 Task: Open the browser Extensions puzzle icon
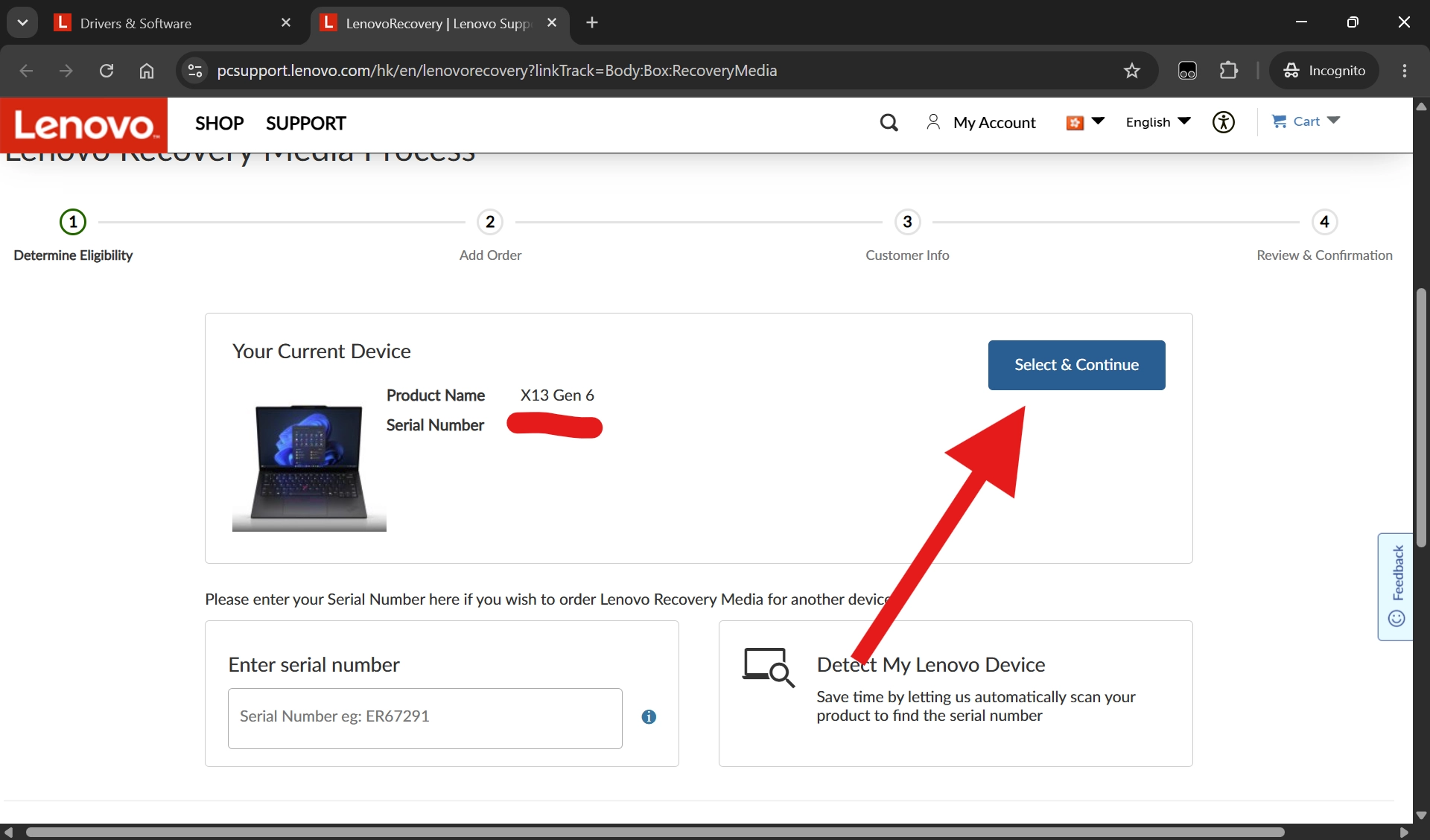(1229, 71)
